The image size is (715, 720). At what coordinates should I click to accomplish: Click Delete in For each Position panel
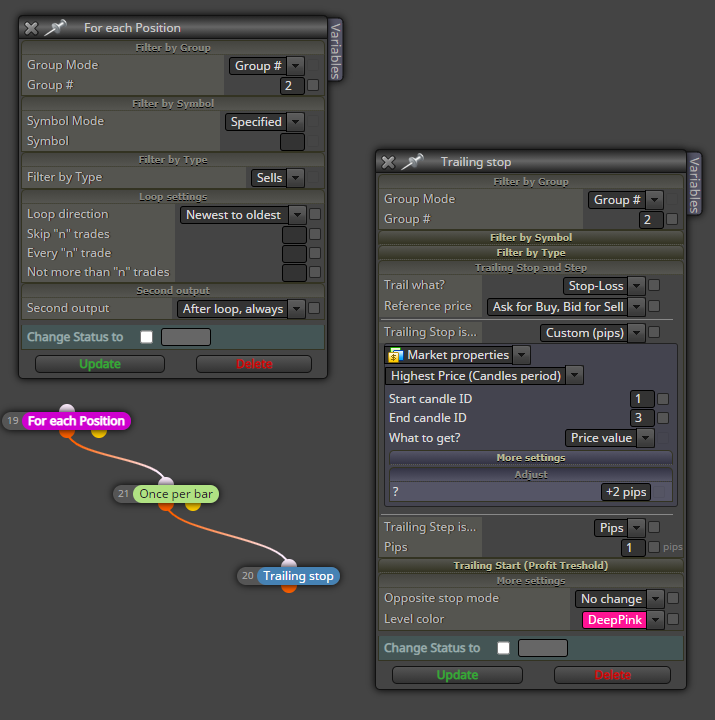(x=254, y=364)
